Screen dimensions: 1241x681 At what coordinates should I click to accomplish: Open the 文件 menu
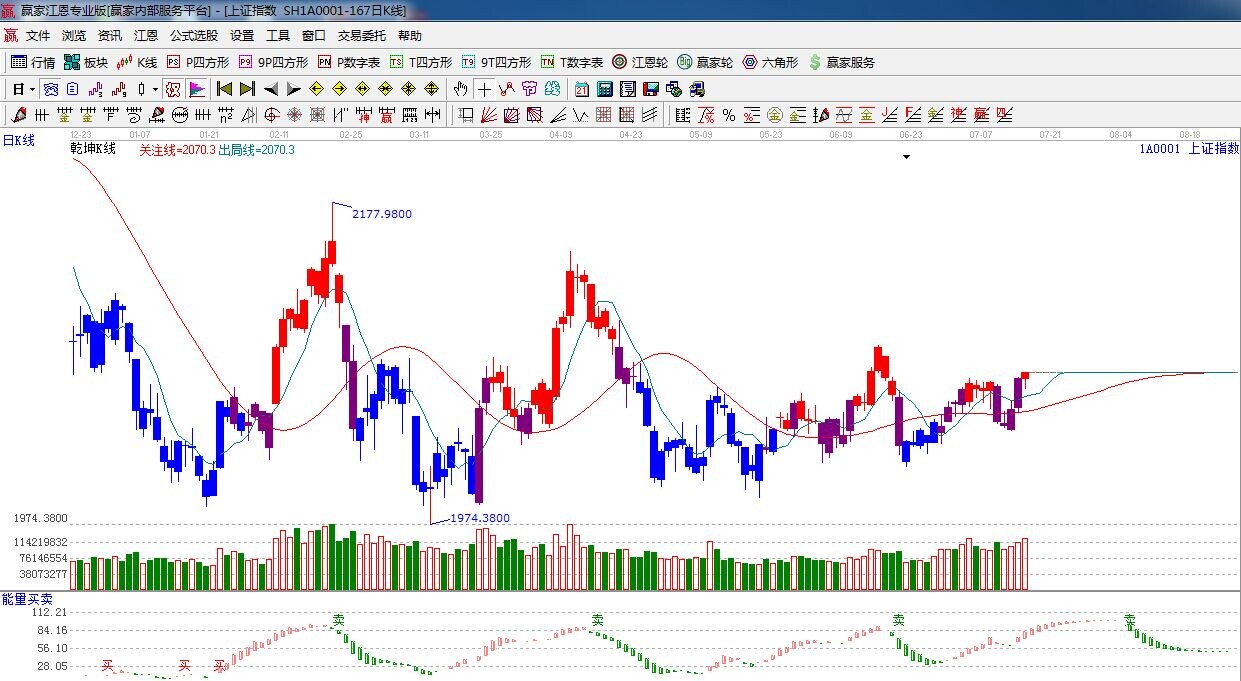(x=38, y=35)
